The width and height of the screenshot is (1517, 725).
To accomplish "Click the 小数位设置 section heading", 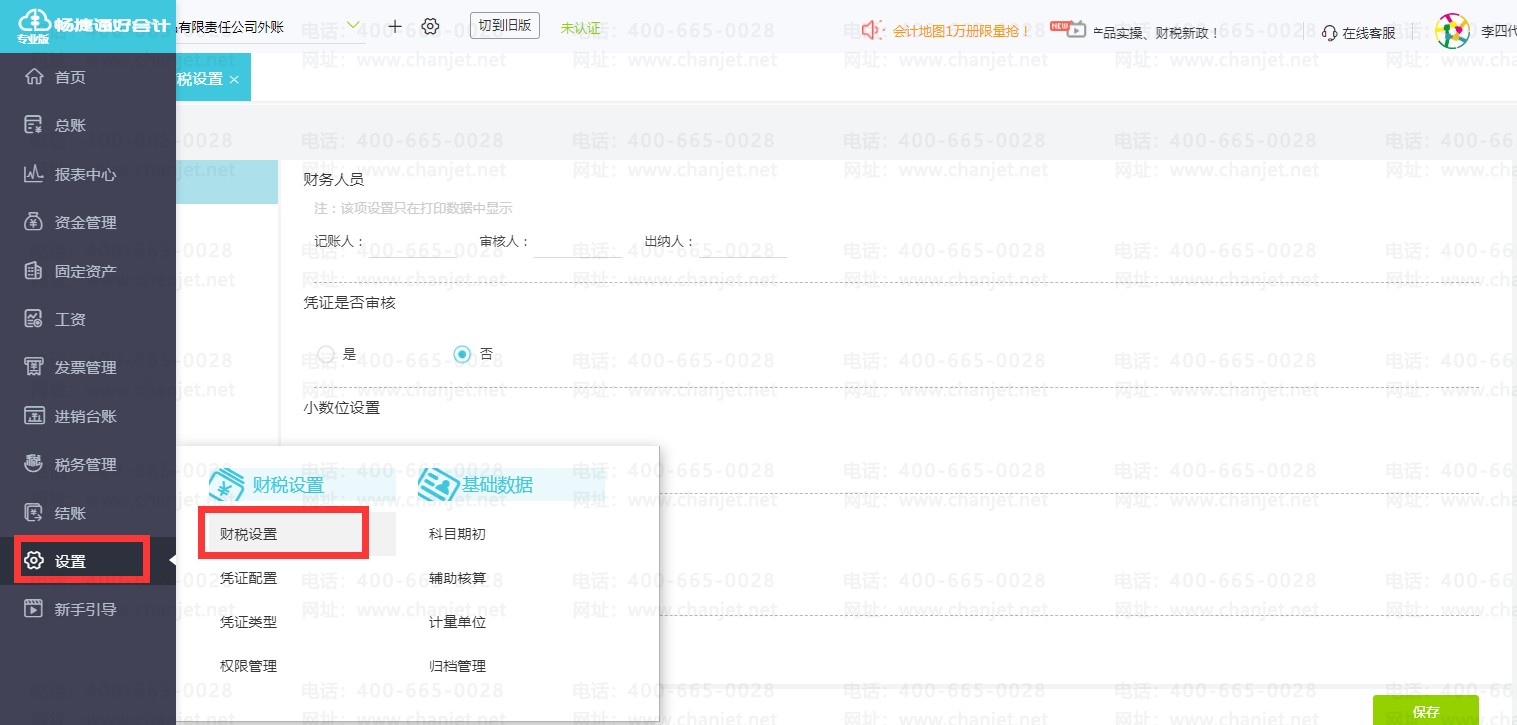I will (x=341, y=407).
